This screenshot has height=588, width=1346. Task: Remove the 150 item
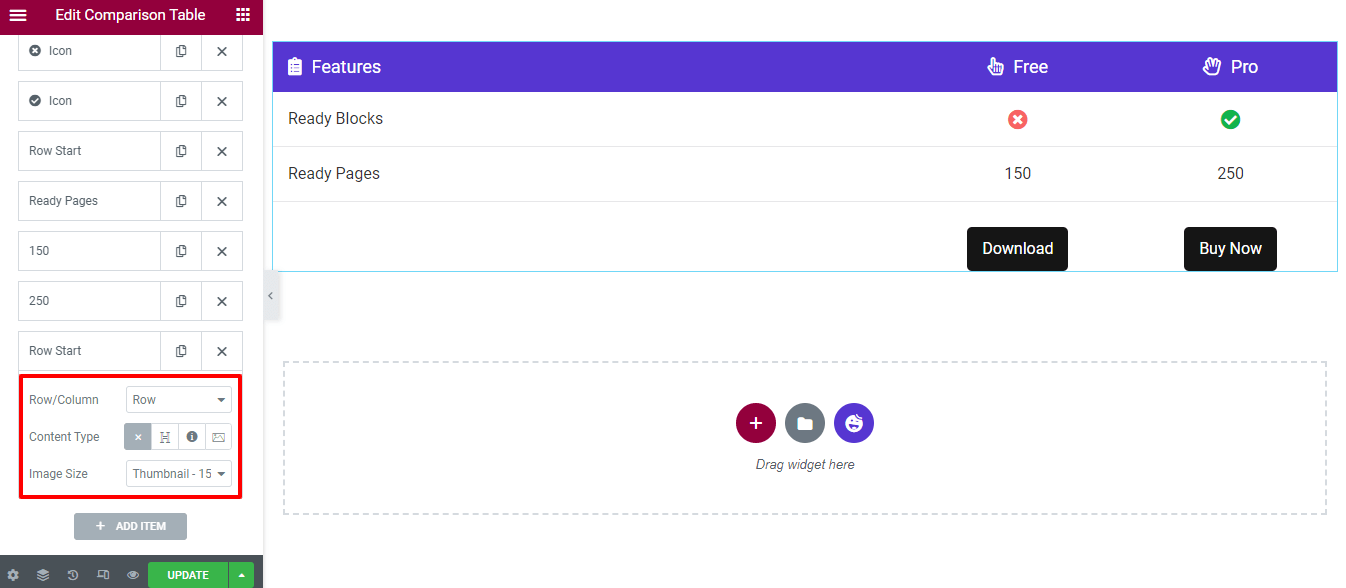[x=222, y=251]
